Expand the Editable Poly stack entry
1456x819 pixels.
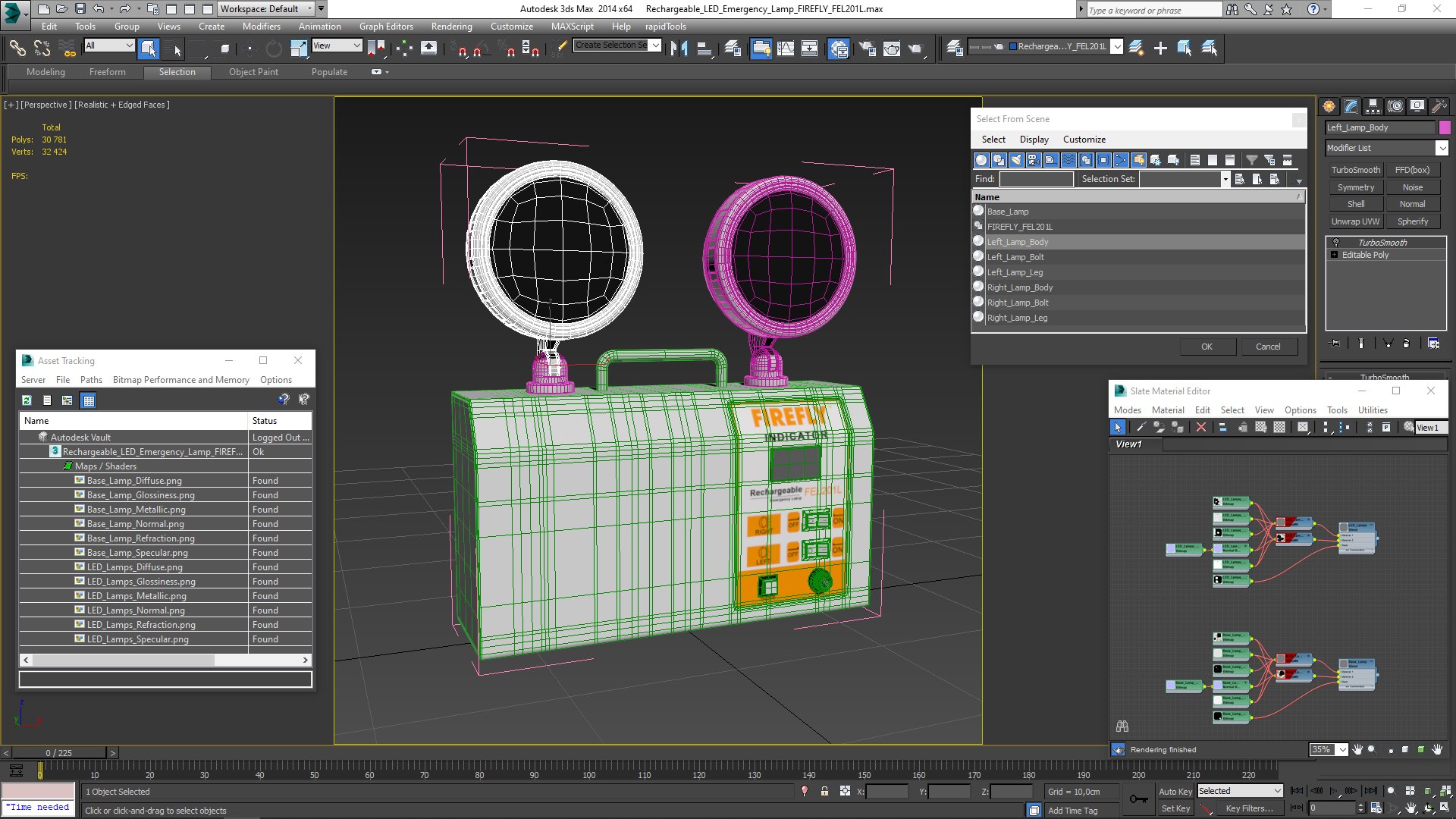[x=1335, y=255]
